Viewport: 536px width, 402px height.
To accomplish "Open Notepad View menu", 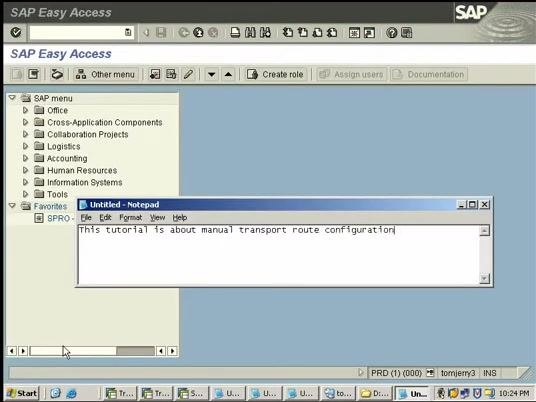I will (157, 217).
